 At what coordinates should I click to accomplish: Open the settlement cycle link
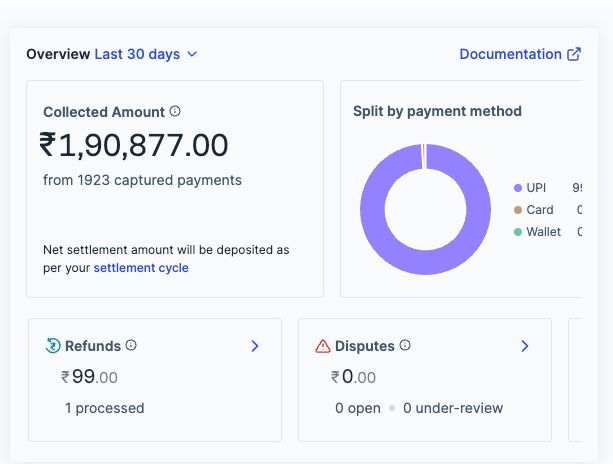point(141,268)
